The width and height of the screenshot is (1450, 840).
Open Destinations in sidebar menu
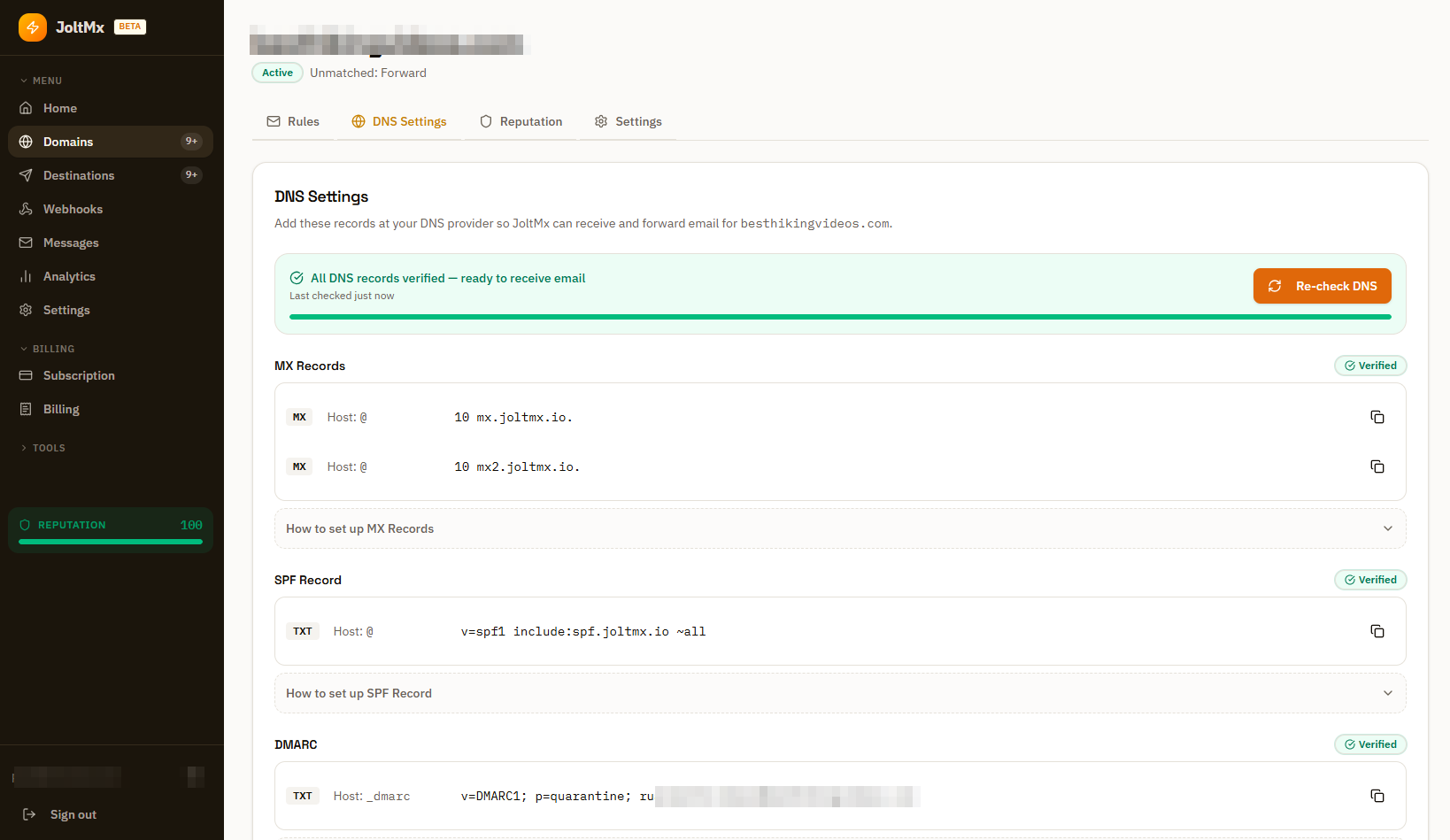tap(111, 175)
